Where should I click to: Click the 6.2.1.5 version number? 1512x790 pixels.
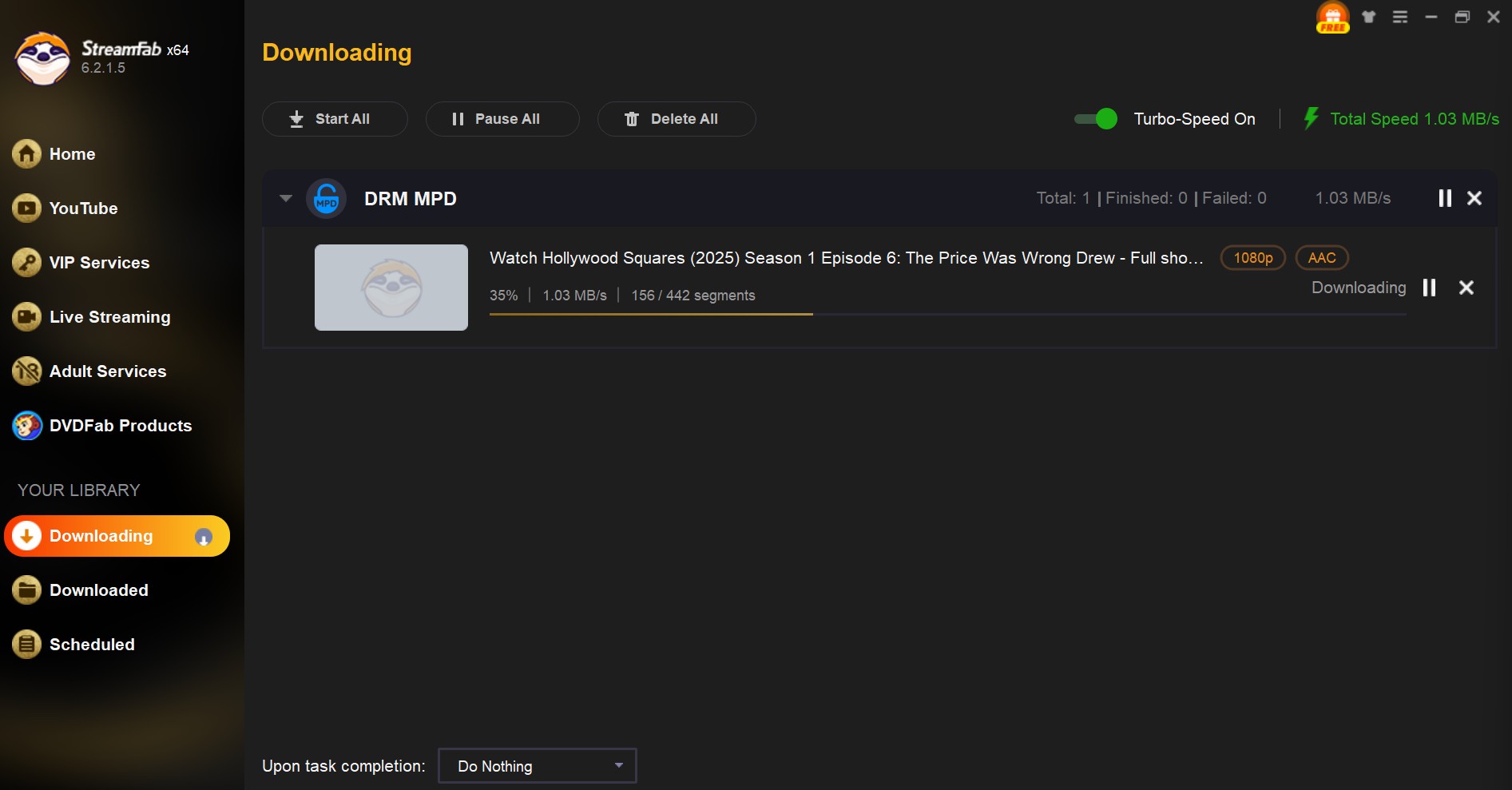(x=103, y=68)
